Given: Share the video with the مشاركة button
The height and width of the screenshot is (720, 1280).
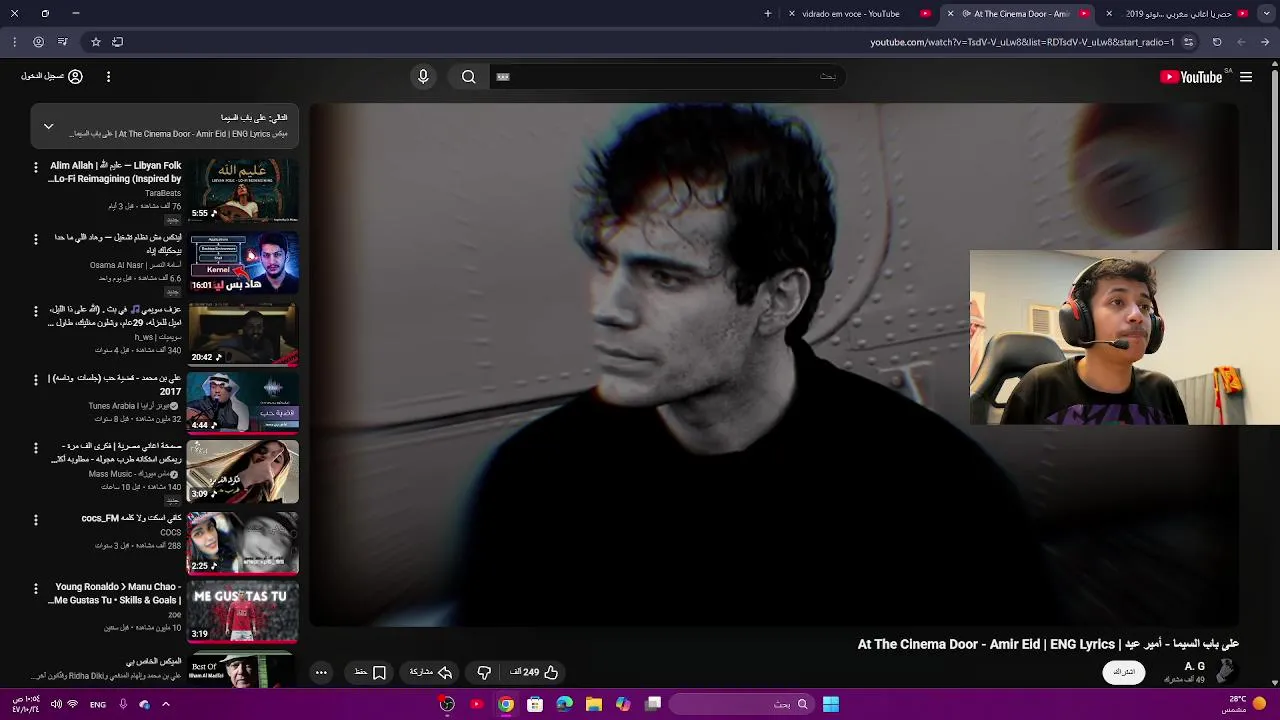Looking at the screenshot, I should coord(431,672).
